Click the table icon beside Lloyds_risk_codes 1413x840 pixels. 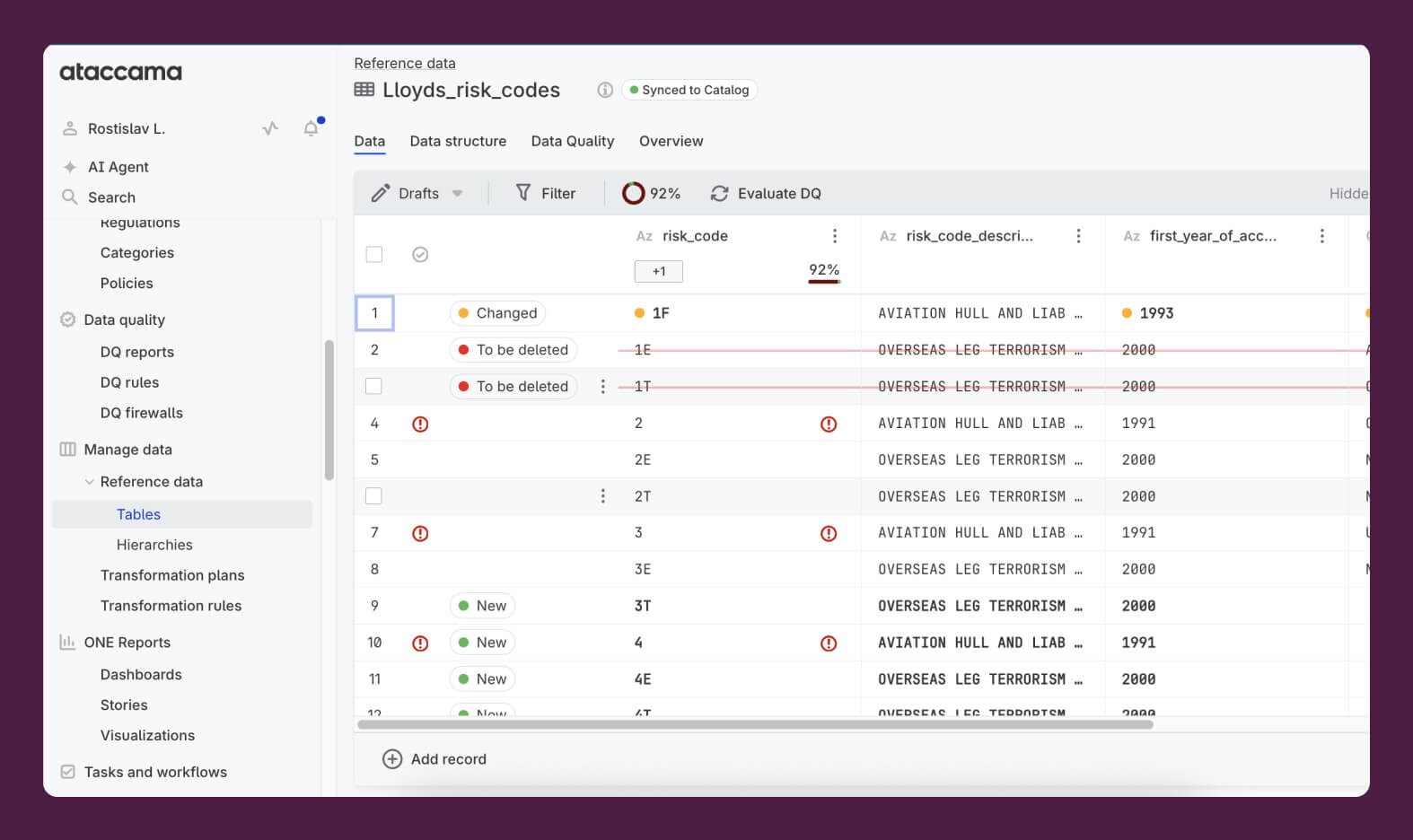(x=364, y=89)
